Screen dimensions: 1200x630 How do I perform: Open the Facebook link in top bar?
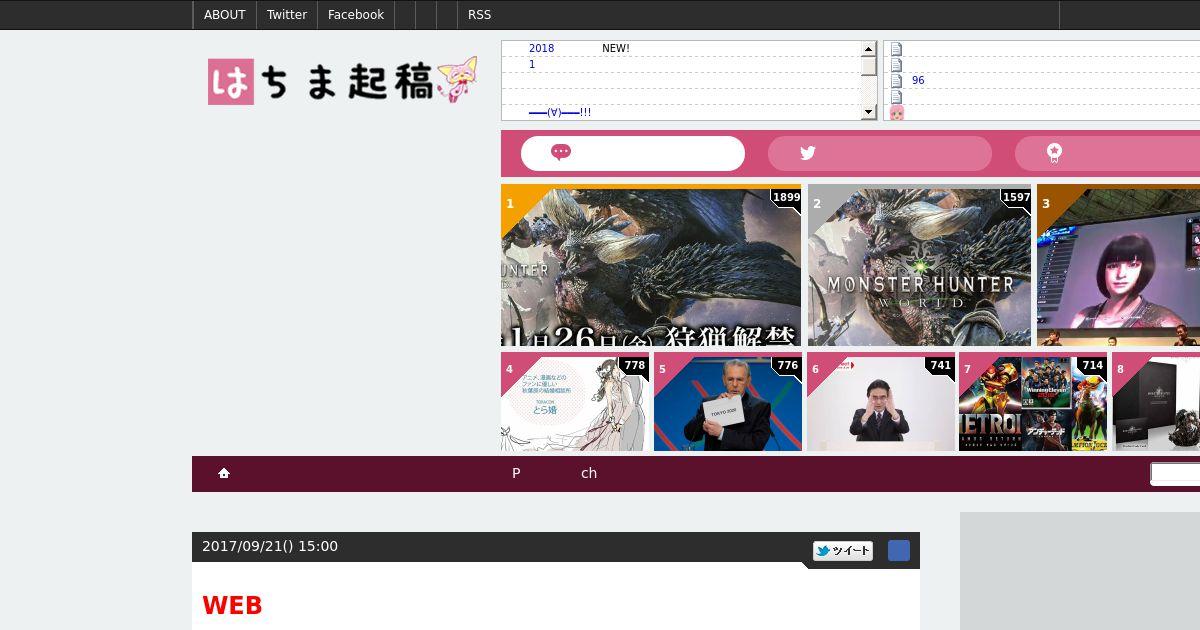click(x=355, y=15)
